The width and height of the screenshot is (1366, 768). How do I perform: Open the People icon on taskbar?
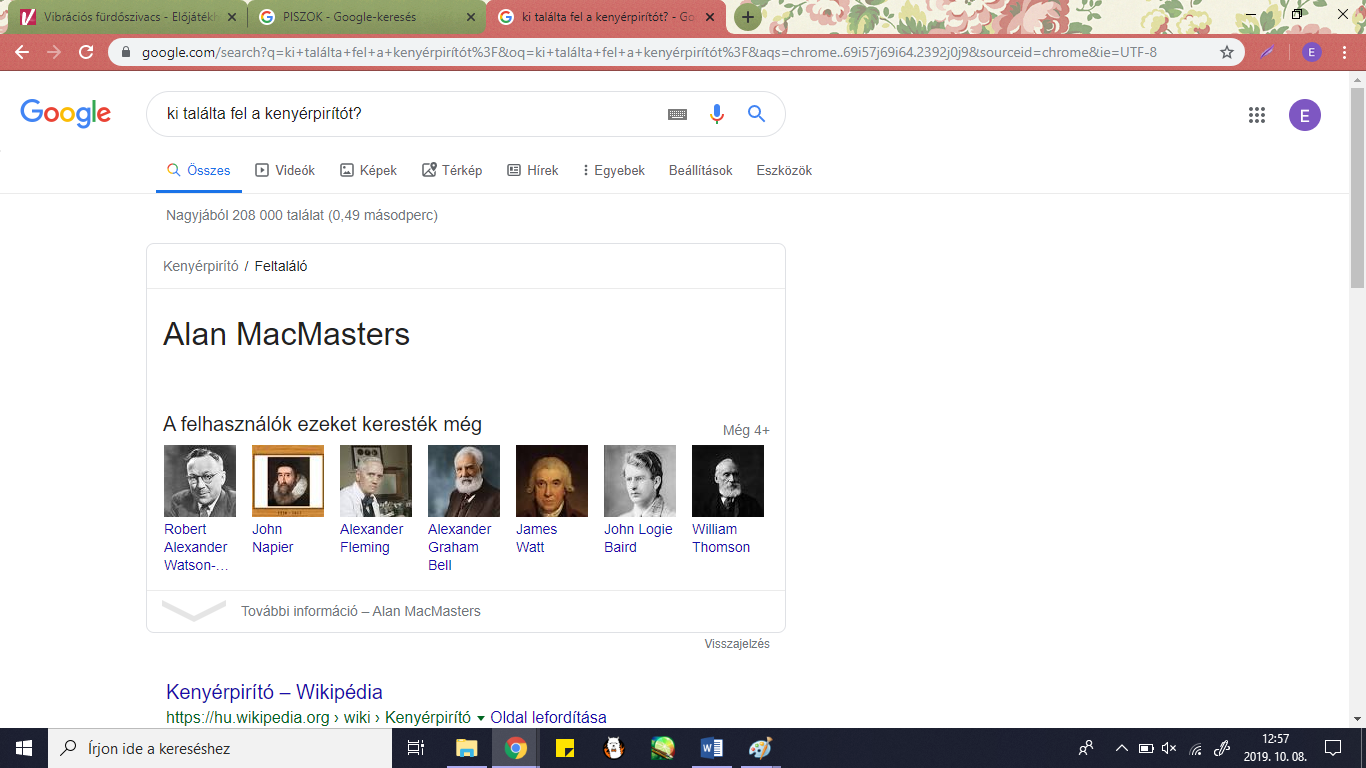(1086, 748)
